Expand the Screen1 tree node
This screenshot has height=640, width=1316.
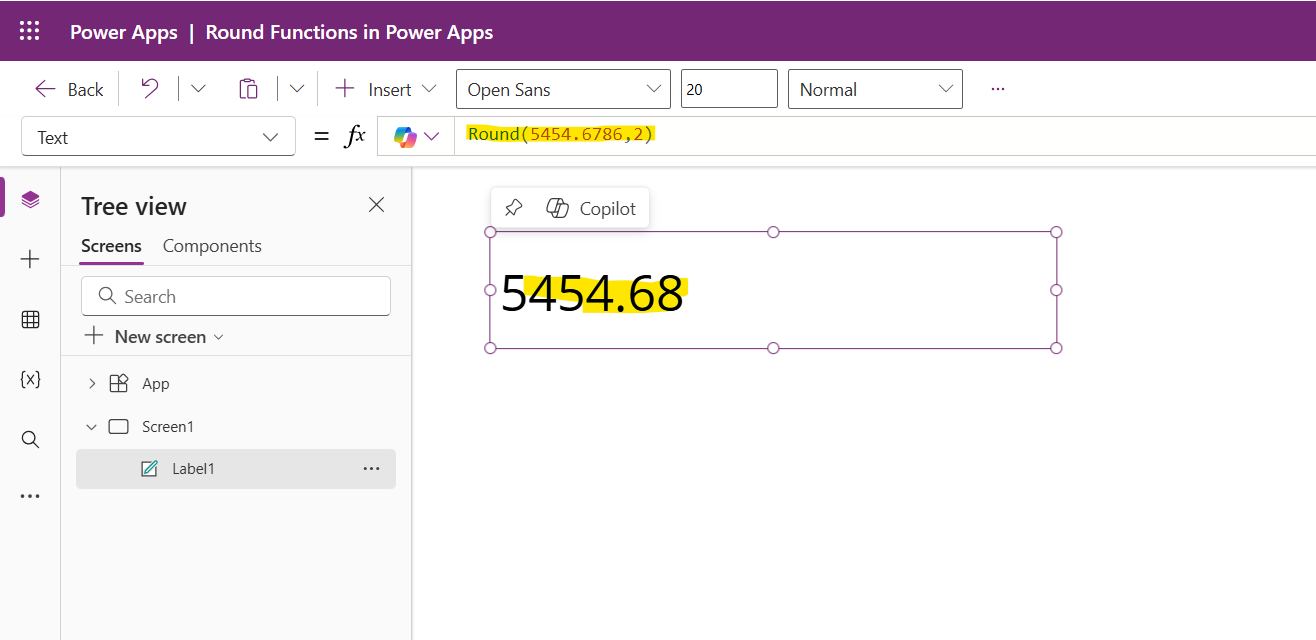point(91,426)
